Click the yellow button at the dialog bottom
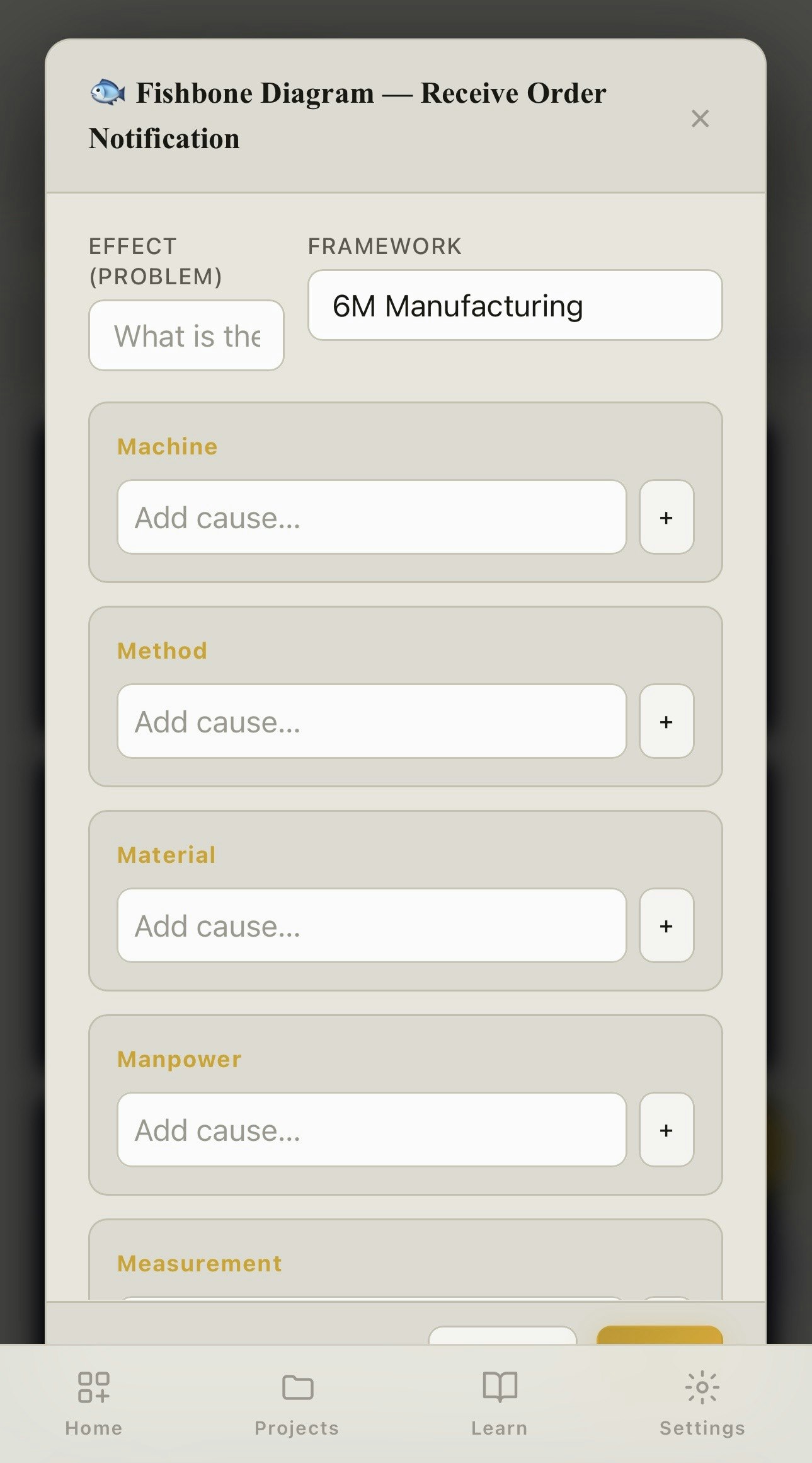This screenshot has height=1463, width=812. (659, 1335)
